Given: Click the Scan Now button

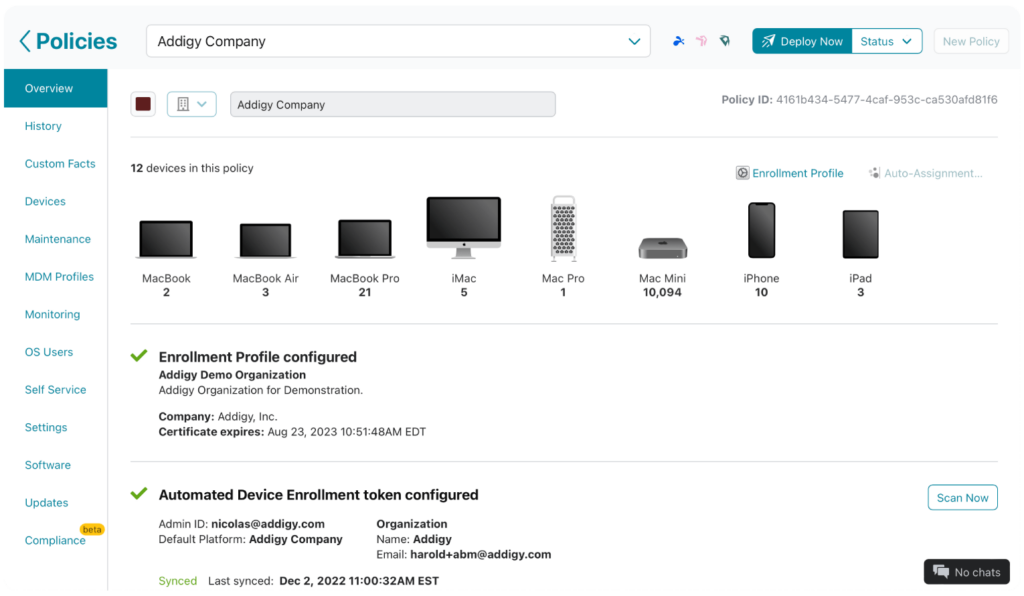Looking at the screenshot, I should click(x=962, y=497).
